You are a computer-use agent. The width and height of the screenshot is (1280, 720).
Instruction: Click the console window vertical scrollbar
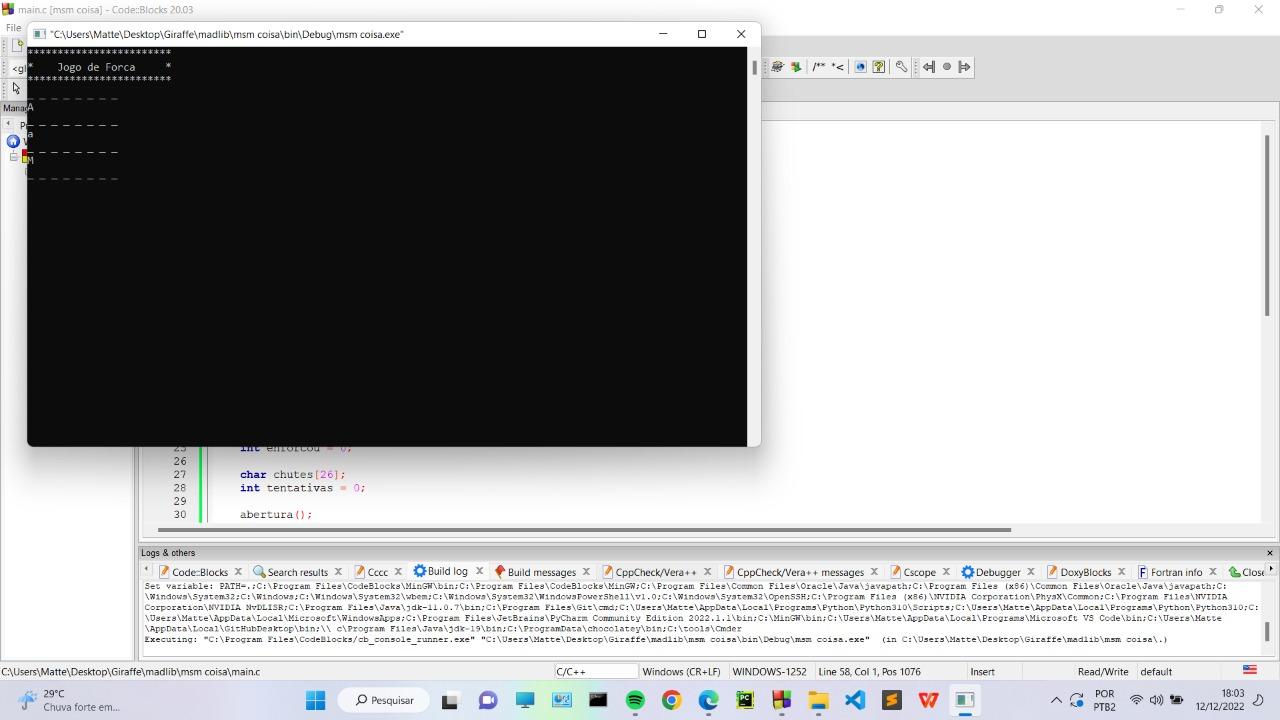(x=754, y=68)
